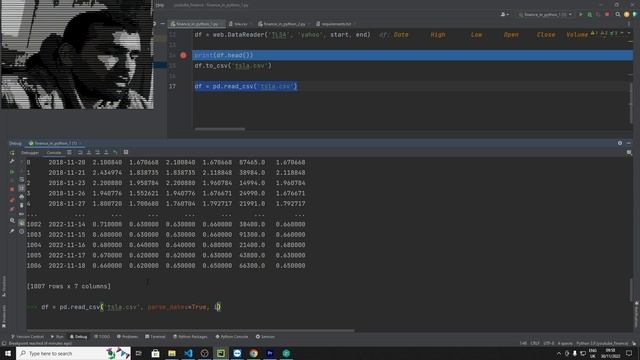Open Microsoft Store from the taskbar
The image size is (640, 360).
click(156, 353)
